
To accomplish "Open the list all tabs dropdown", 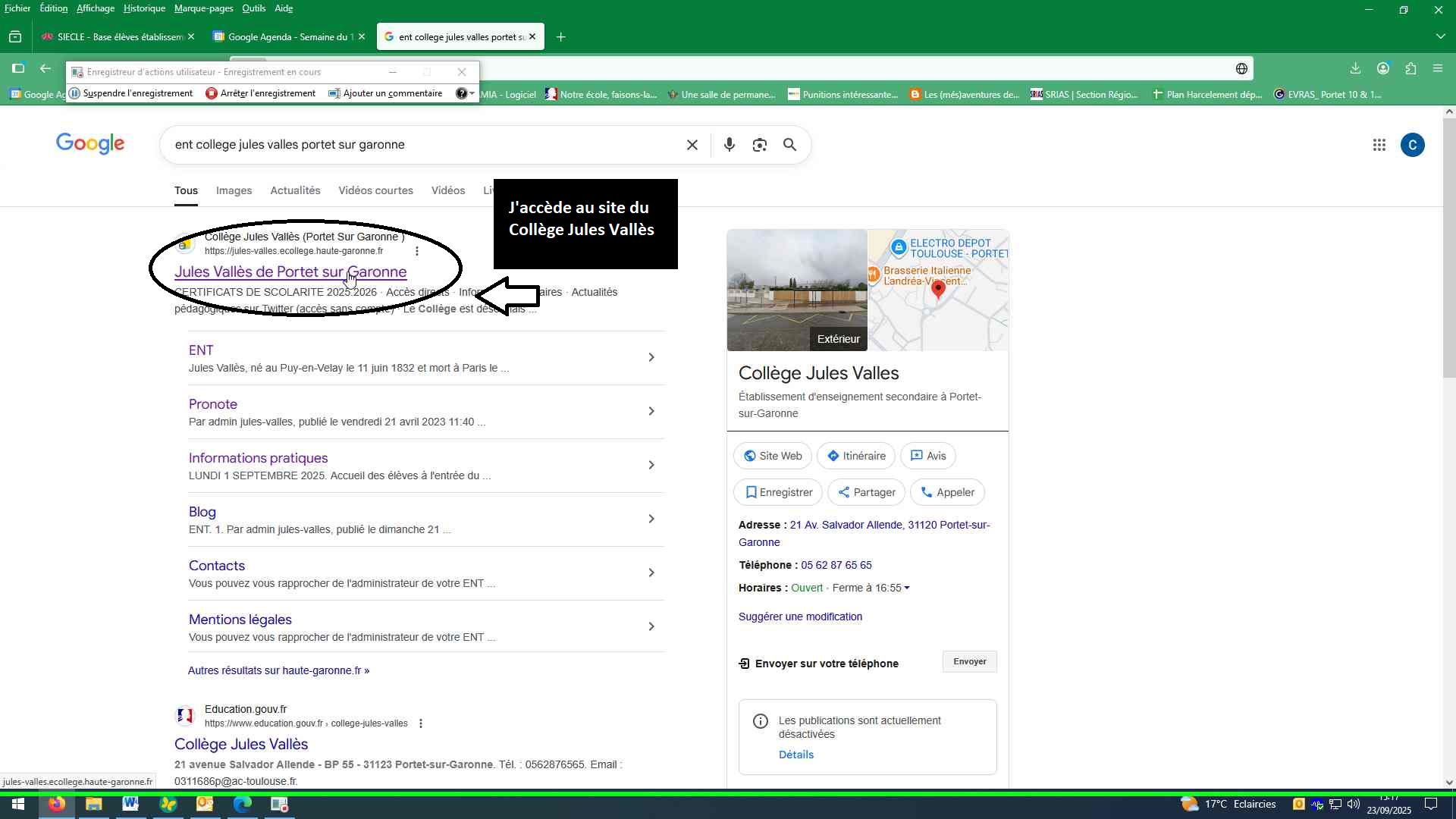I will (x=1440, y=36).
